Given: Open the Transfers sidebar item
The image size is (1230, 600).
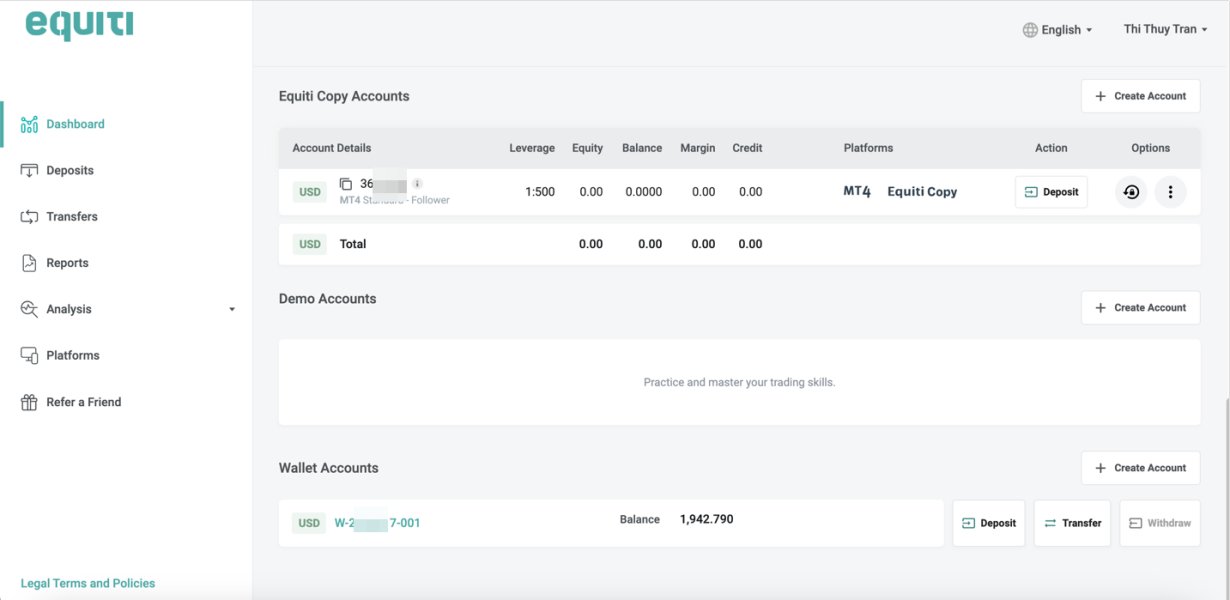Looking at the screenshot, I should pos(71,217).
